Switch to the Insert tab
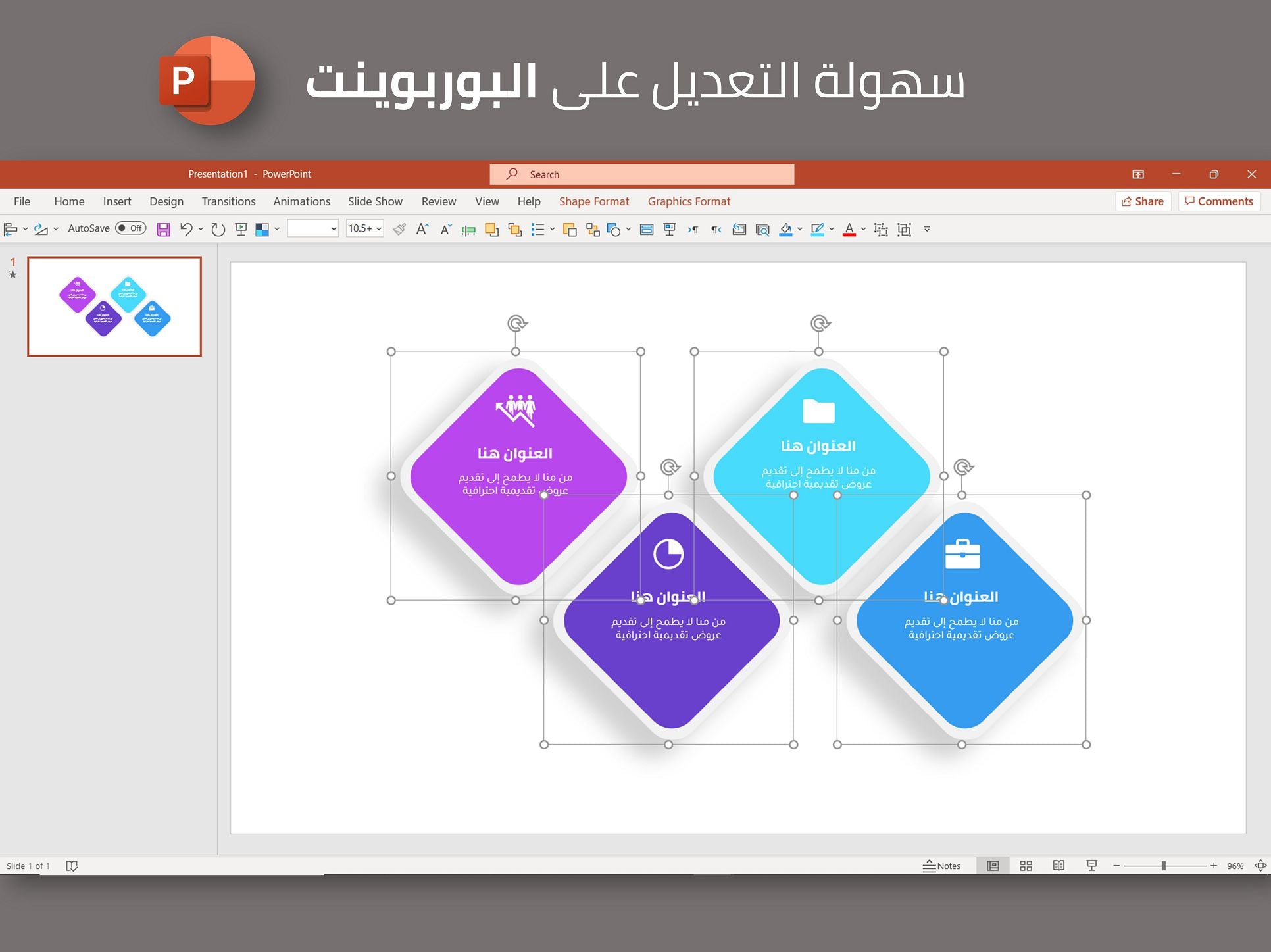The image size is (1271, 952). click(117, 201)
